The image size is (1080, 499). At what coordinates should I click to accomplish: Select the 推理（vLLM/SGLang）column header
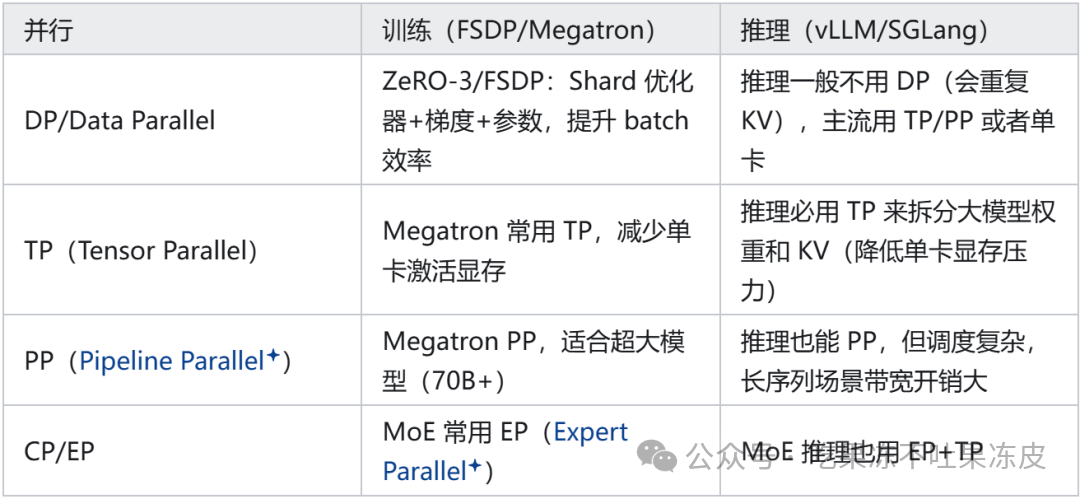pos(865,32)
